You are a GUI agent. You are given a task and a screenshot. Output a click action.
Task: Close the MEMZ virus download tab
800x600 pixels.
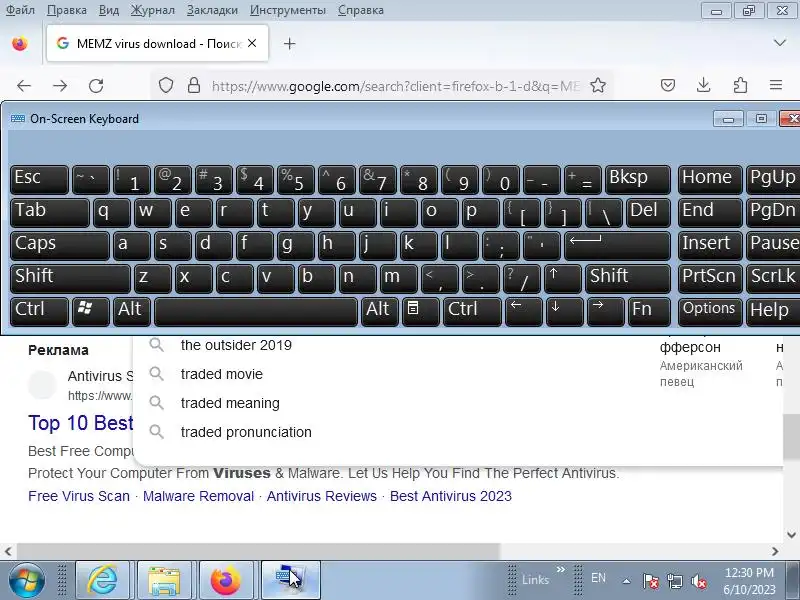pyautogui.click(x=252, y=43)
